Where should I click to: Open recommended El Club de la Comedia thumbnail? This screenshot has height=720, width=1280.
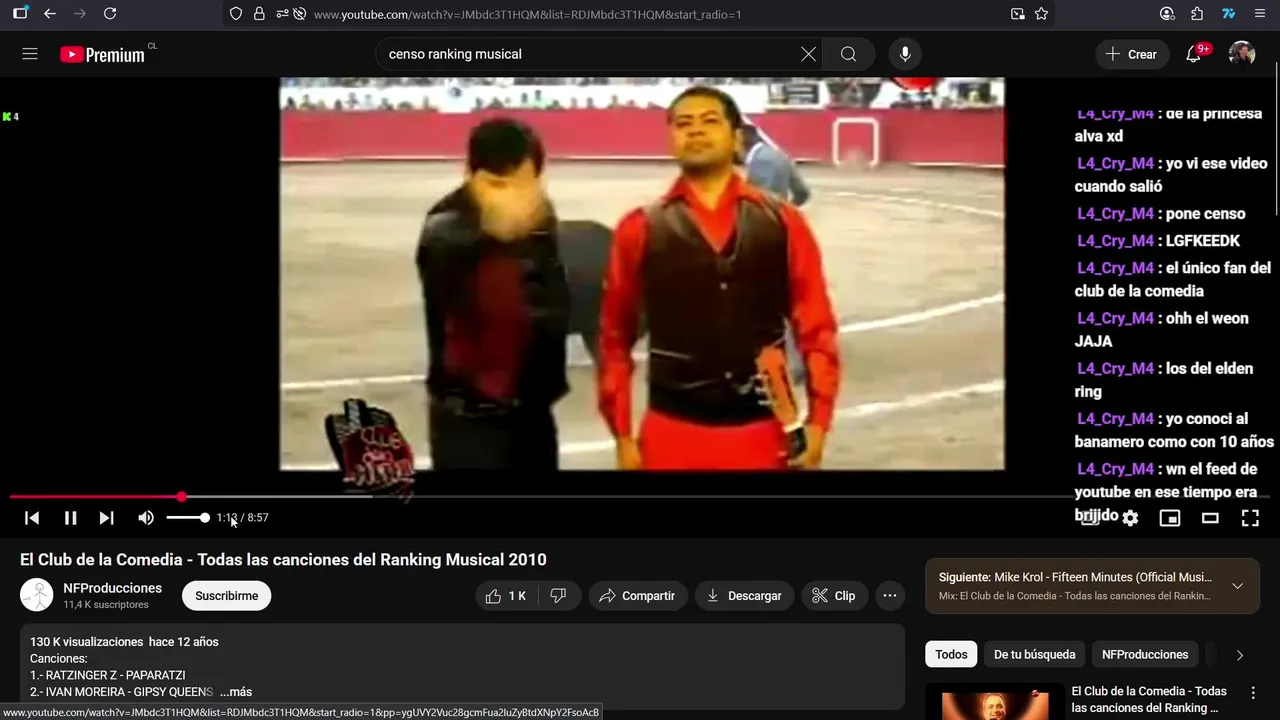click(x=994, y=702)
